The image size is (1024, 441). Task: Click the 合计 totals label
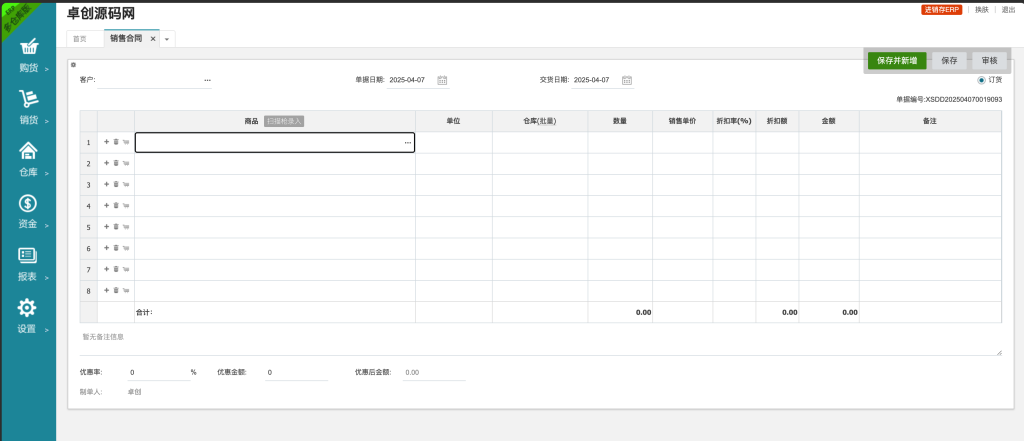click(x=144, y=312)
